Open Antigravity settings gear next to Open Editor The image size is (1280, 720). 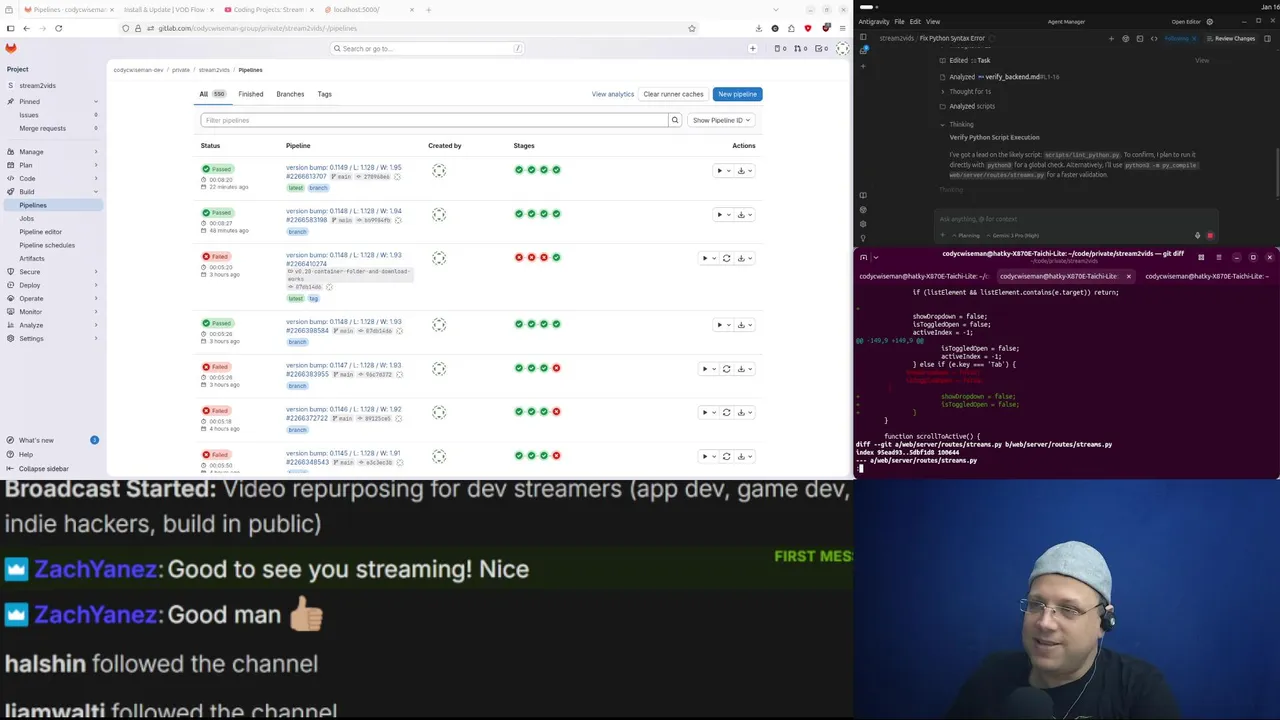coord(1209,21)
